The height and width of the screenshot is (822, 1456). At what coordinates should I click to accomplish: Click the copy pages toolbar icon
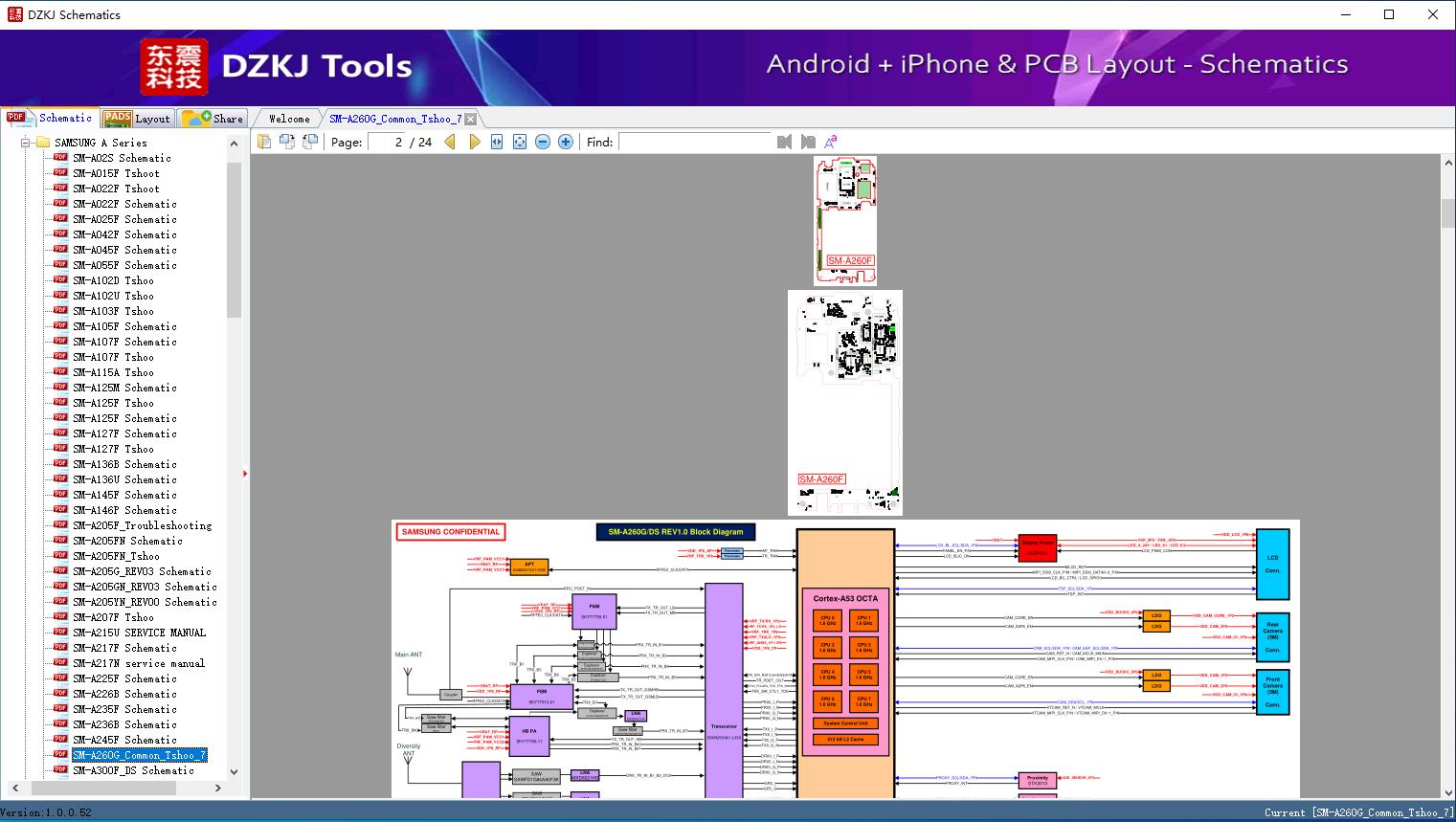[263, 142]
